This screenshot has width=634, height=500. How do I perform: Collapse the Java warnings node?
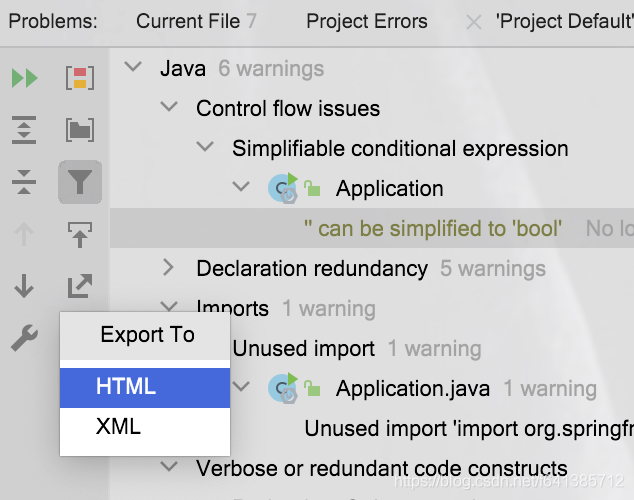[132, 68]
